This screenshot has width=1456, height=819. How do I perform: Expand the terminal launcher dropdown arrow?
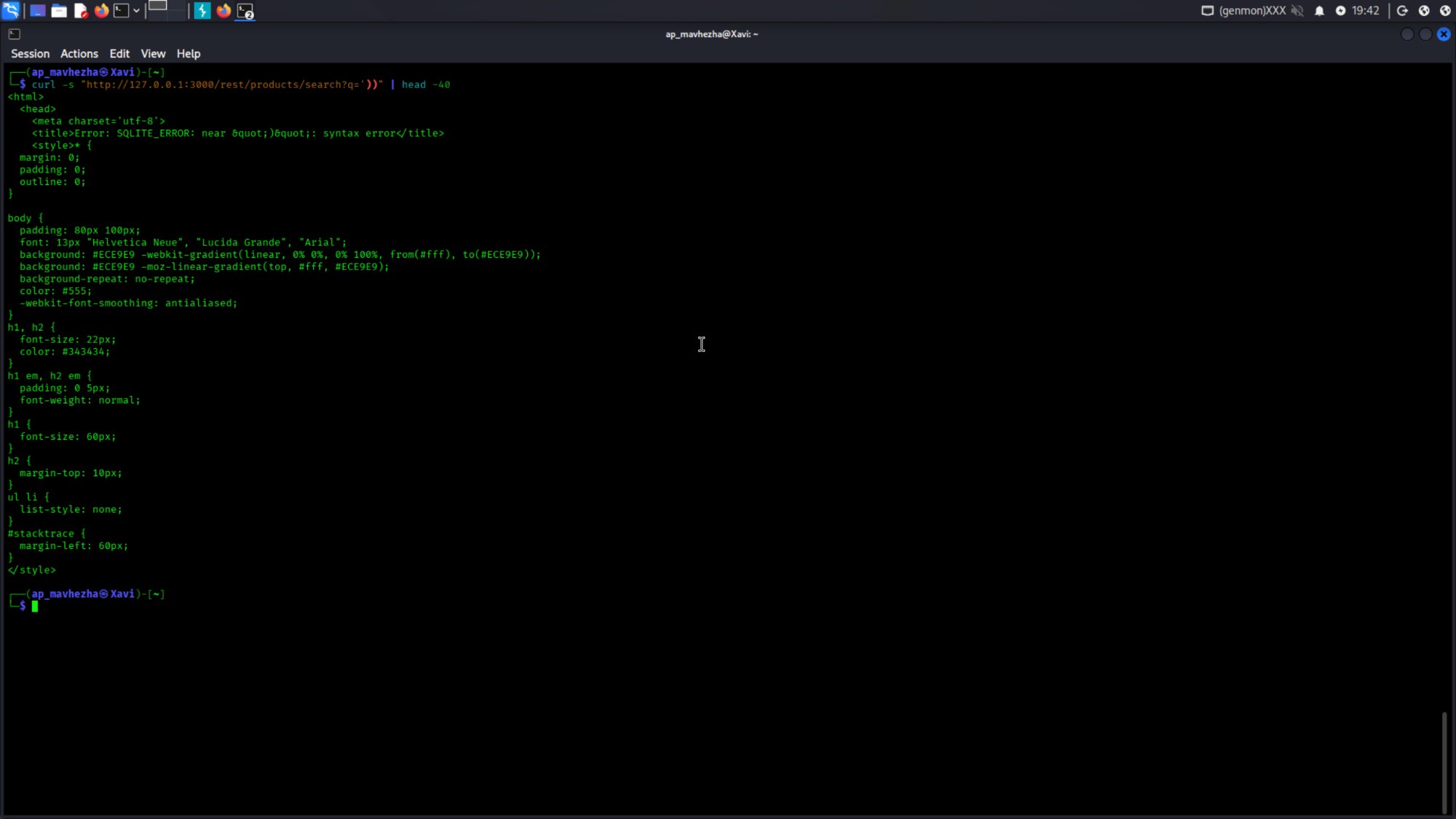(x=136, y=11)
